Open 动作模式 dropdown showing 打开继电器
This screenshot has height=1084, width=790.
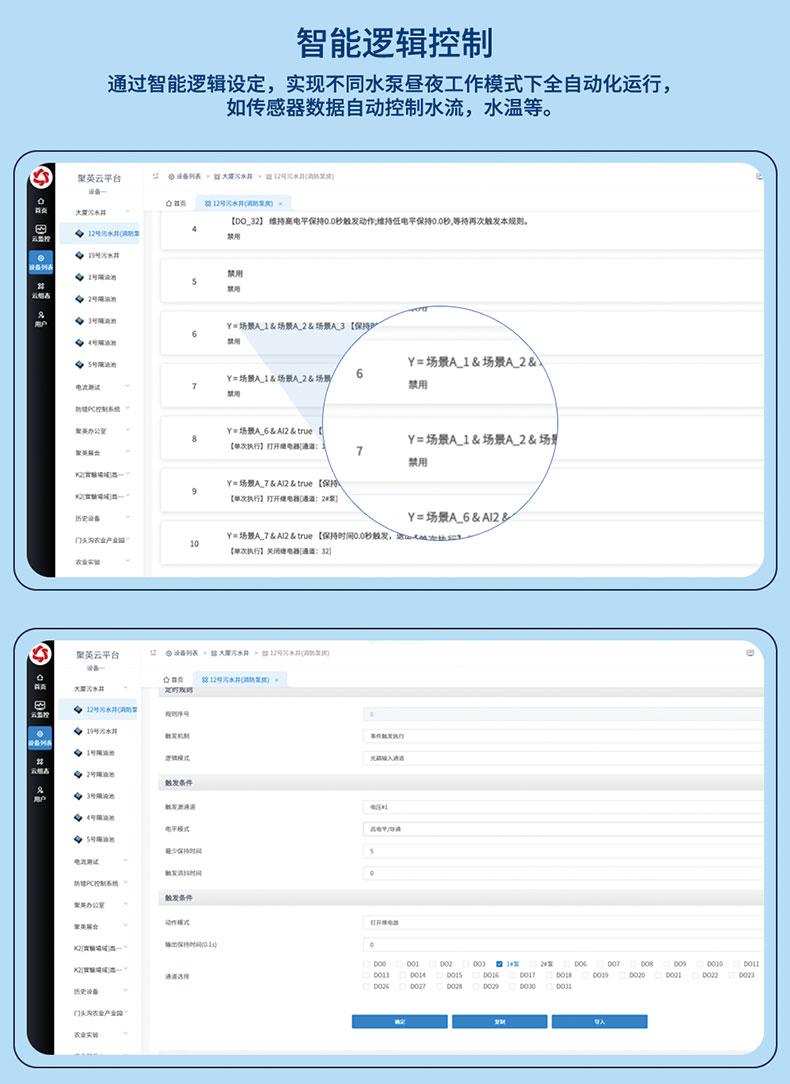click(x=563, y=922)
